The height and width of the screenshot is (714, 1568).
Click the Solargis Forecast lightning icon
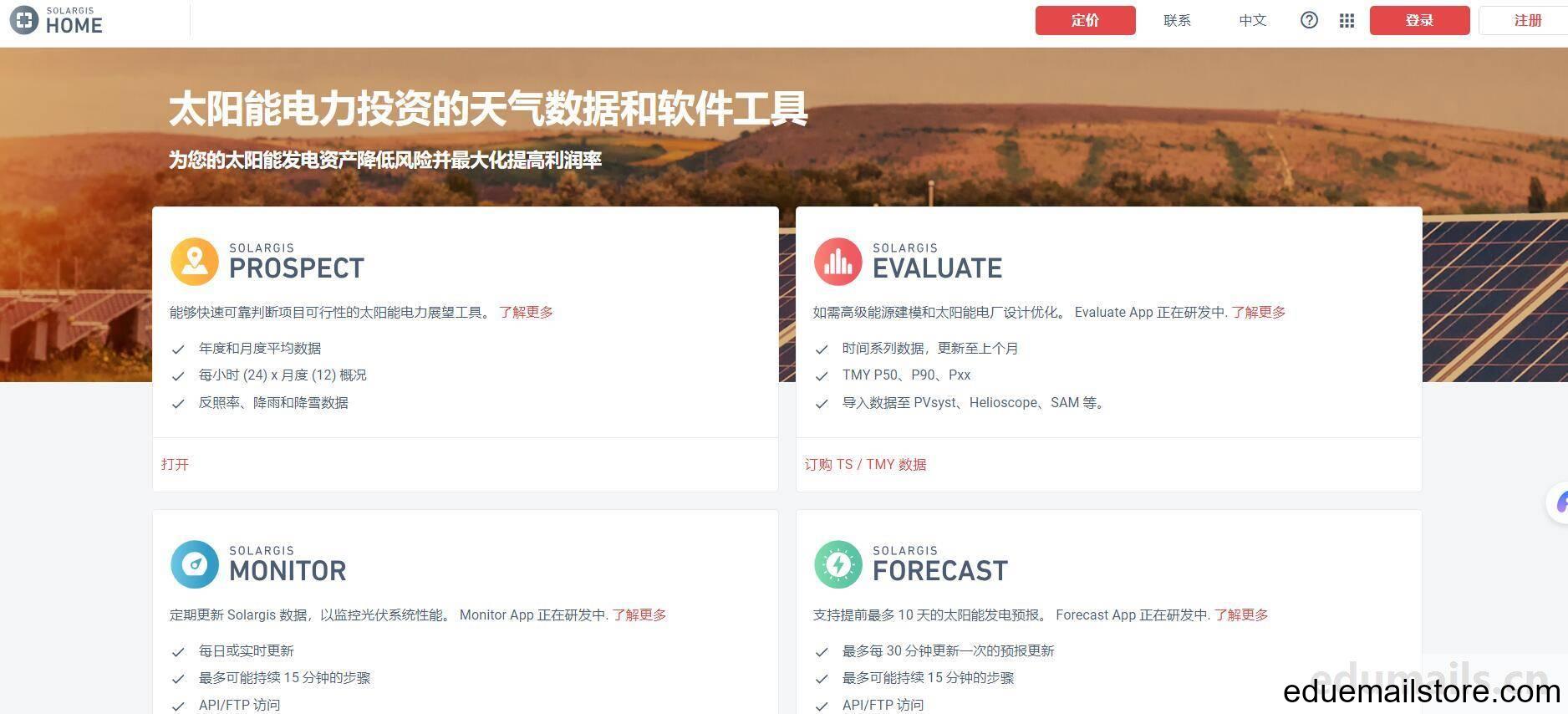pyautogui.click(x=837, y=564)
